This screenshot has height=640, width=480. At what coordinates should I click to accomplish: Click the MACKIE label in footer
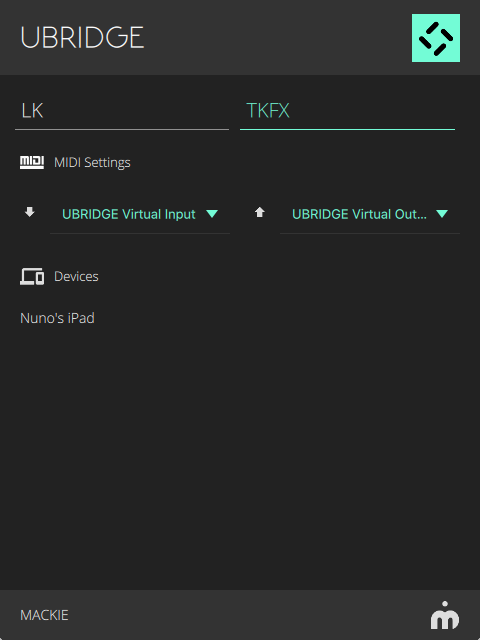click(44, 615)
